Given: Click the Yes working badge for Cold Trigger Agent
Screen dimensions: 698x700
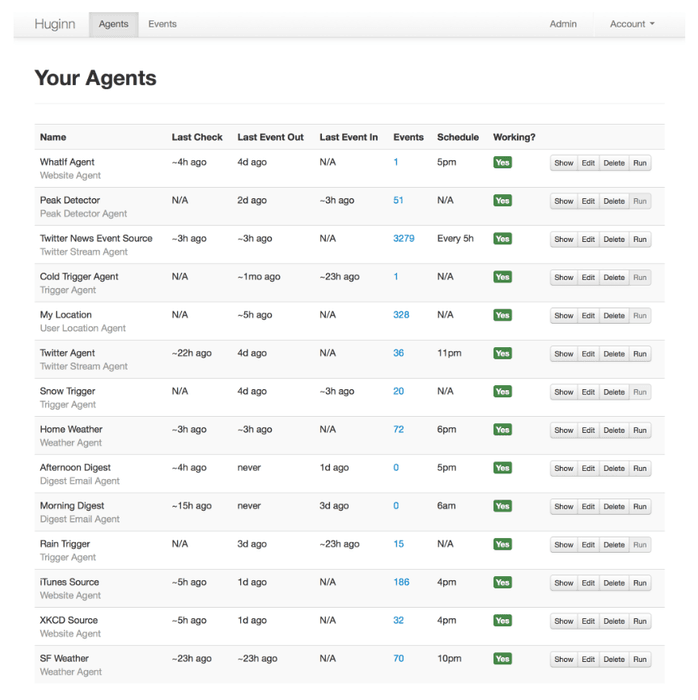Looking at the screenshot, I should click(x=502, y=277).
